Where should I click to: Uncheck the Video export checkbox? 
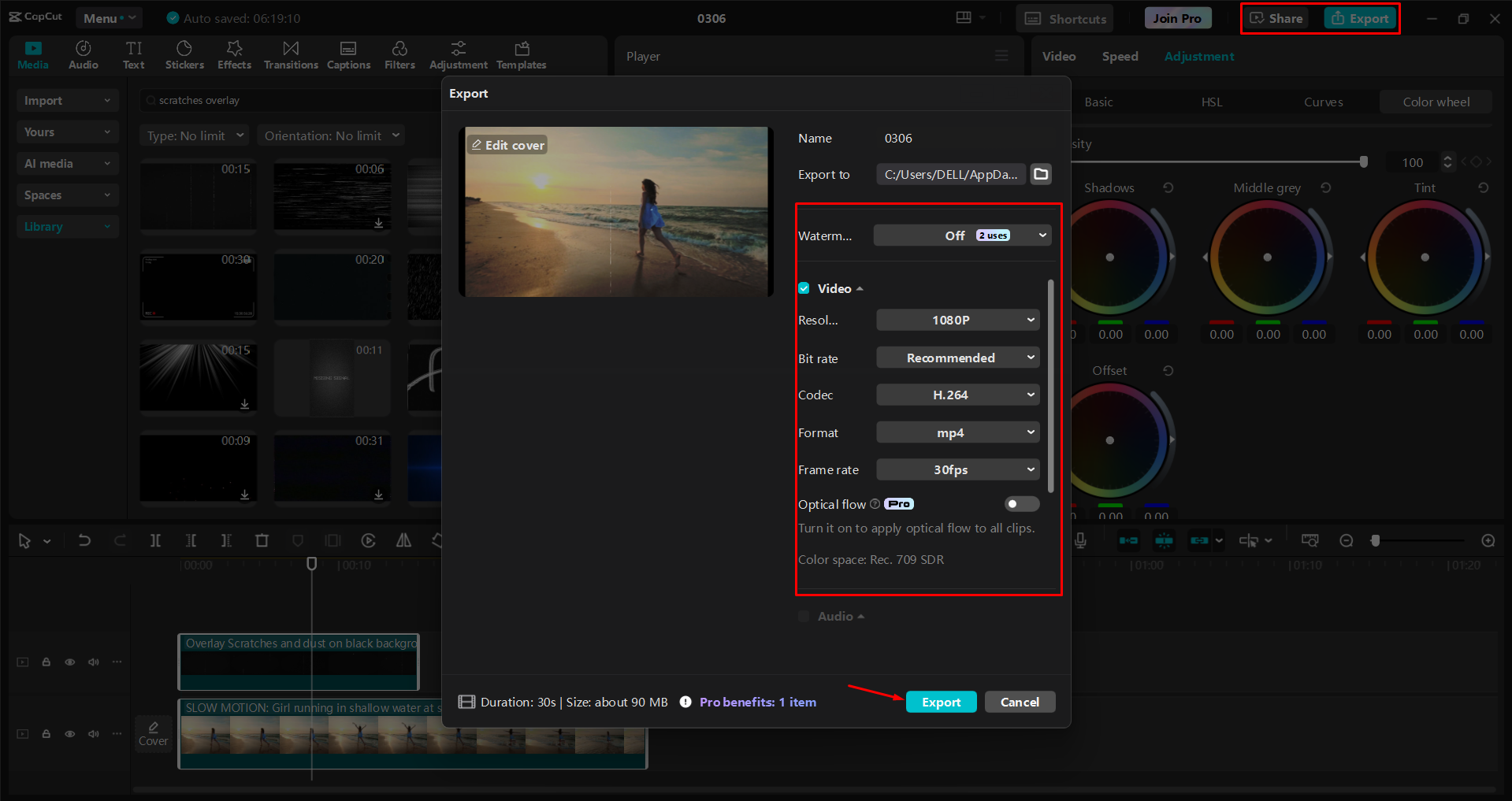click(804, 288)
